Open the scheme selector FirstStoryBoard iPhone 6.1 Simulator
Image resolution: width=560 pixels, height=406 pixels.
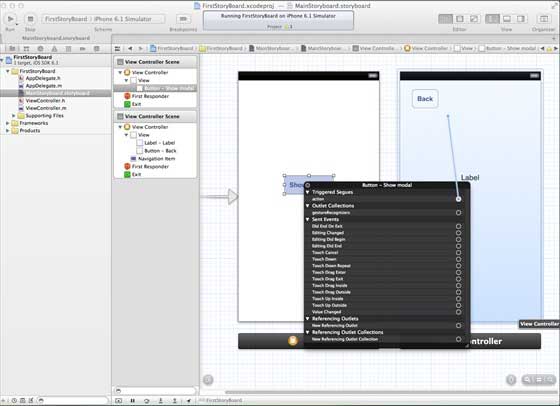(x=103, y=19)
